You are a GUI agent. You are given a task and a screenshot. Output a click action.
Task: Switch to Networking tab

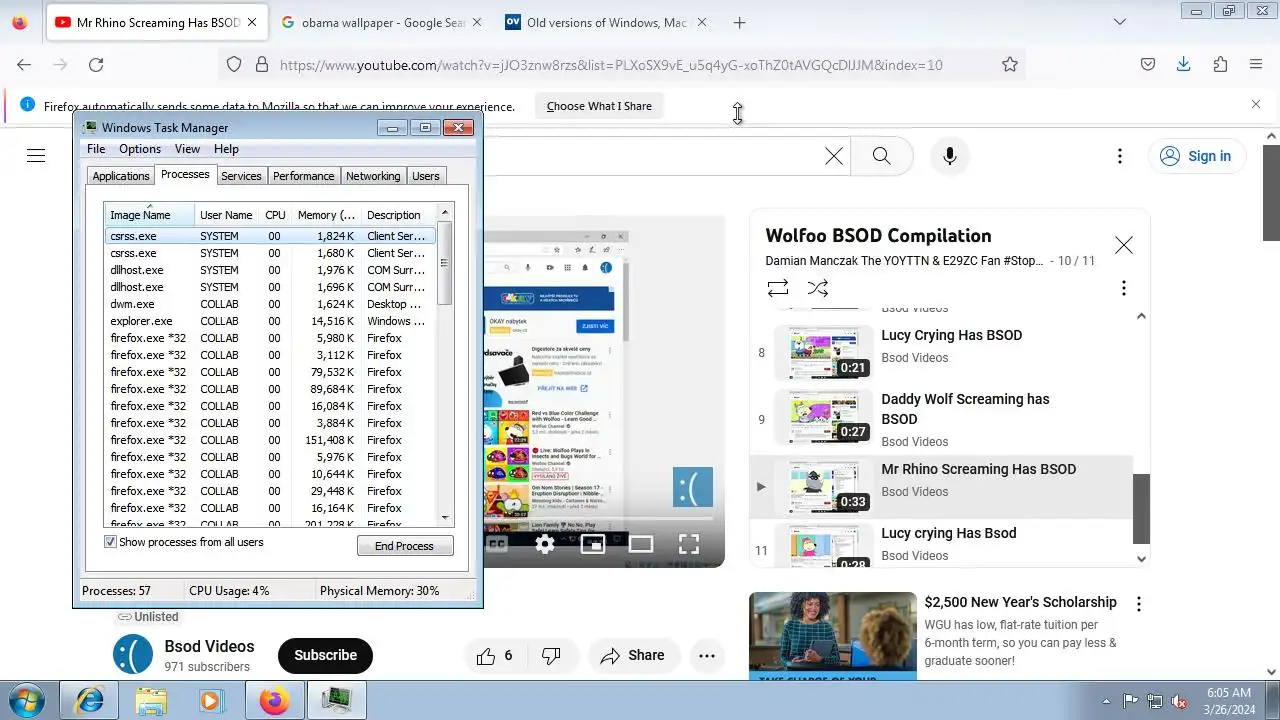373,176
